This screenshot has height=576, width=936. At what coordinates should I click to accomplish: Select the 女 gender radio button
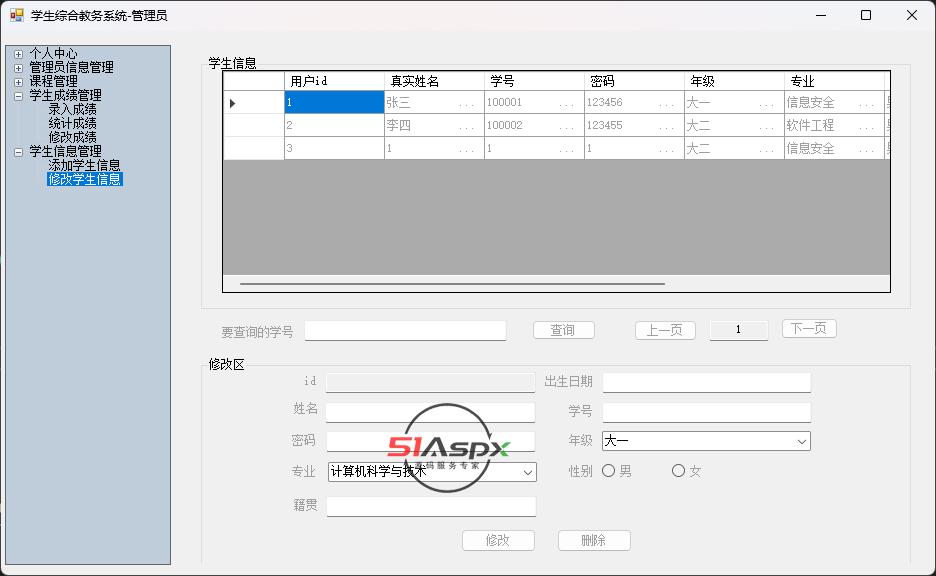tap(678, 471)
